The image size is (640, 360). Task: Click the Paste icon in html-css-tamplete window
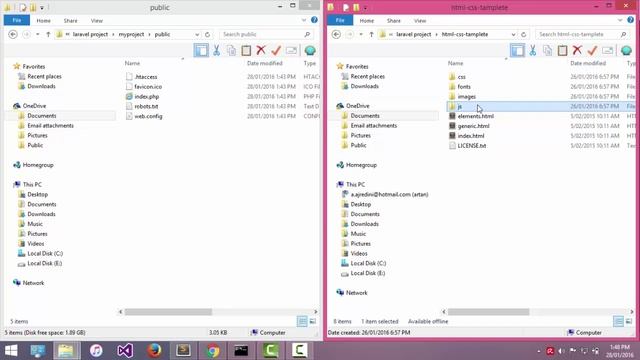pyautogui.click(x=562, y=51)
